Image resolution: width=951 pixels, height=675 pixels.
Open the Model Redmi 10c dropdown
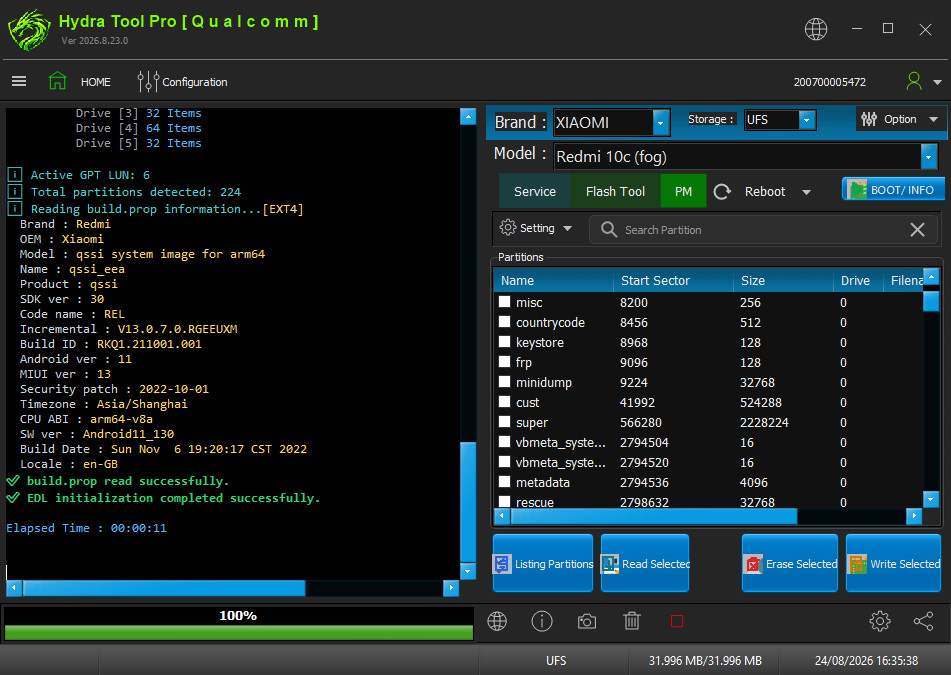click(929, 157)
